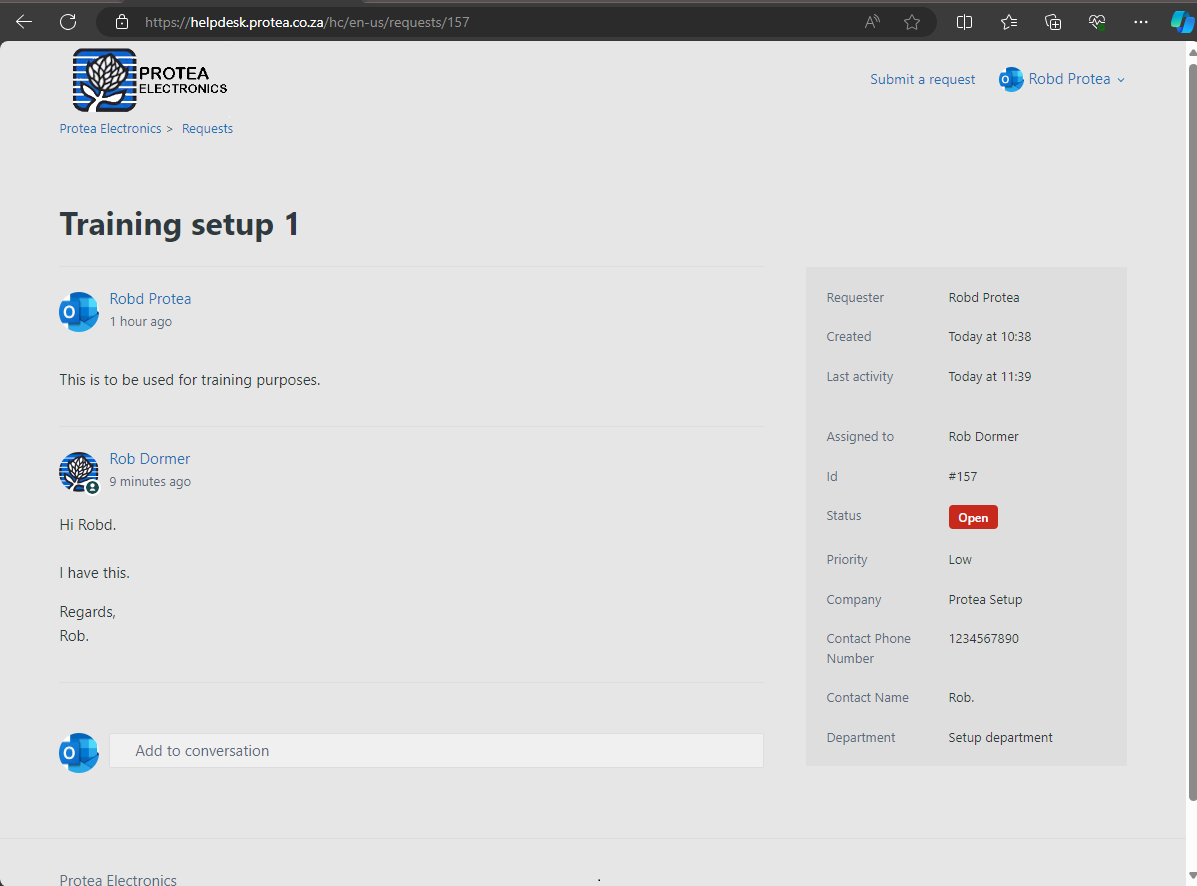Start Read aloud for this page

point(871,21)
